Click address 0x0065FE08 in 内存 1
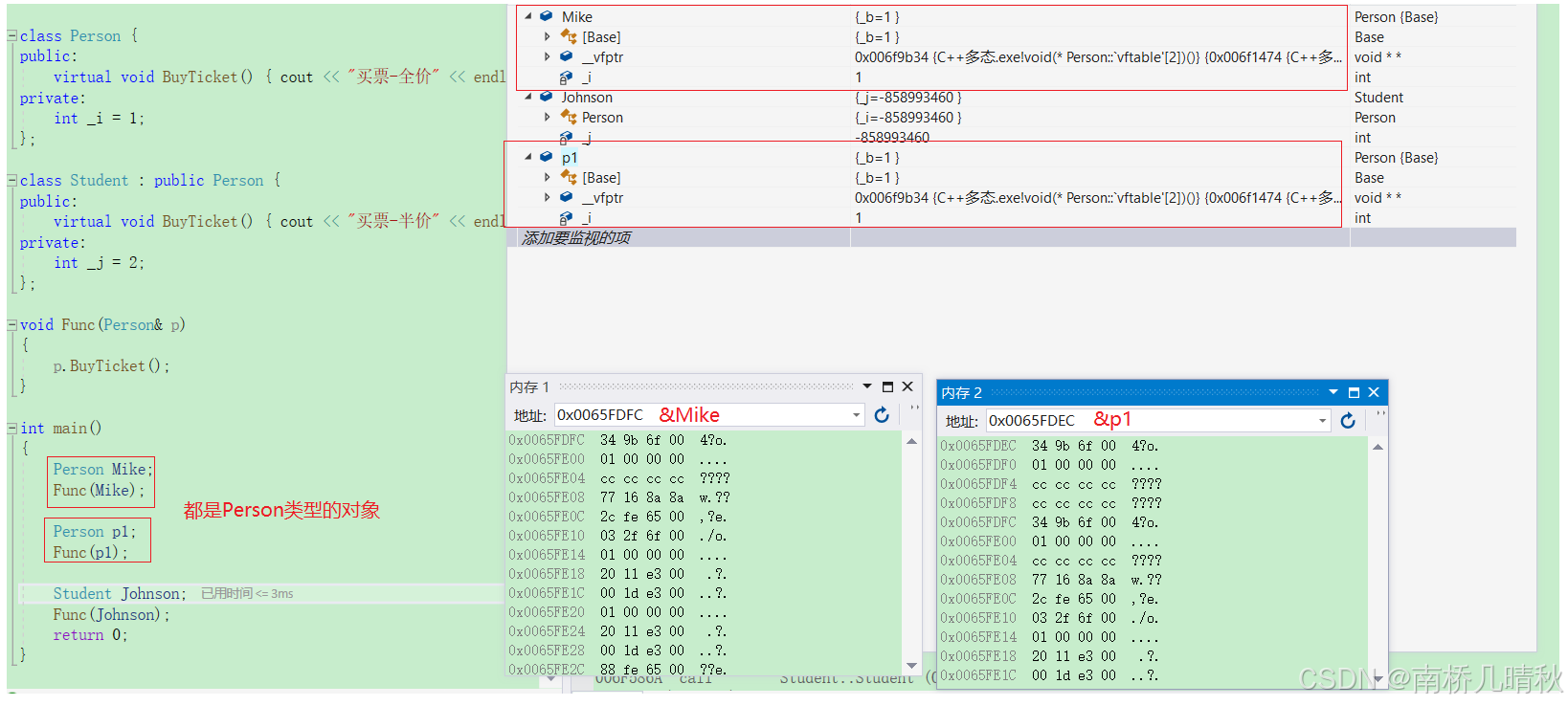 547,497
